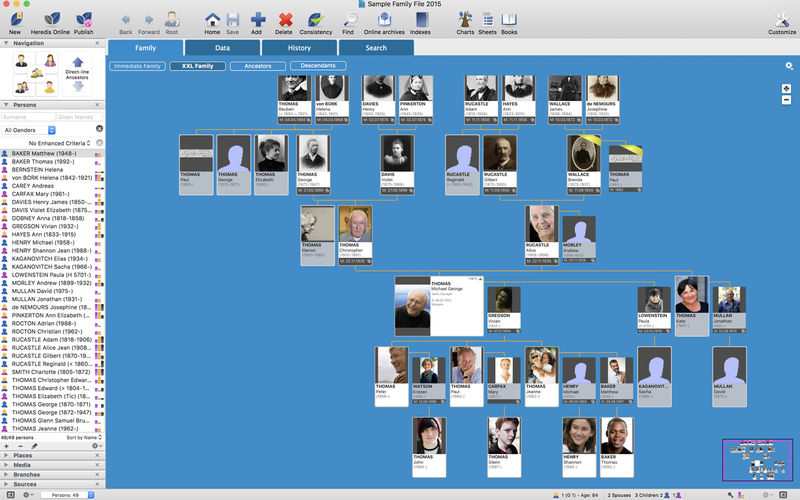Switch to Immediate Family view
800x500 pixels.
137,66
